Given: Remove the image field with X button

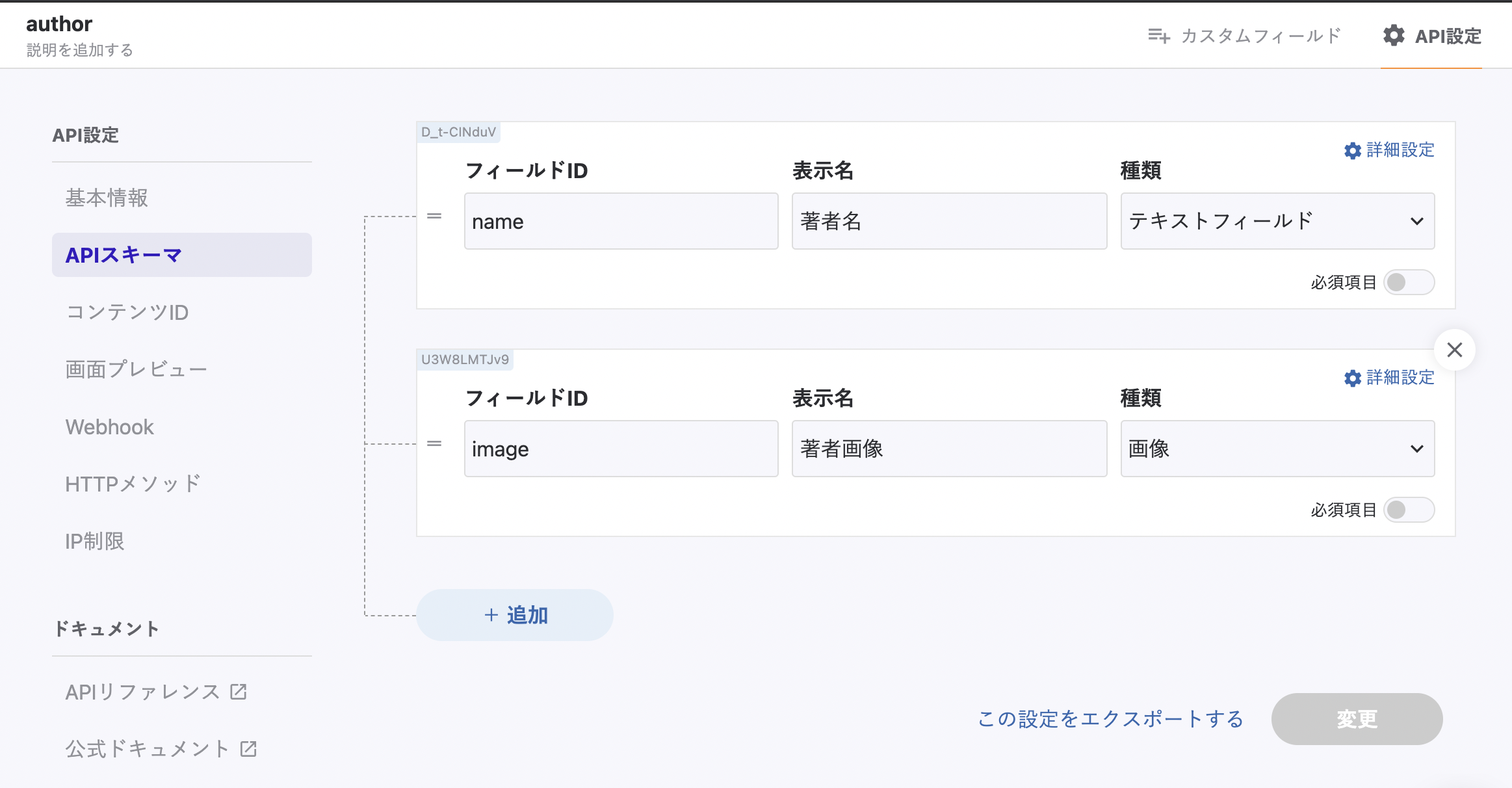Looking at the screenshot, I should (x=1455, y=350).
